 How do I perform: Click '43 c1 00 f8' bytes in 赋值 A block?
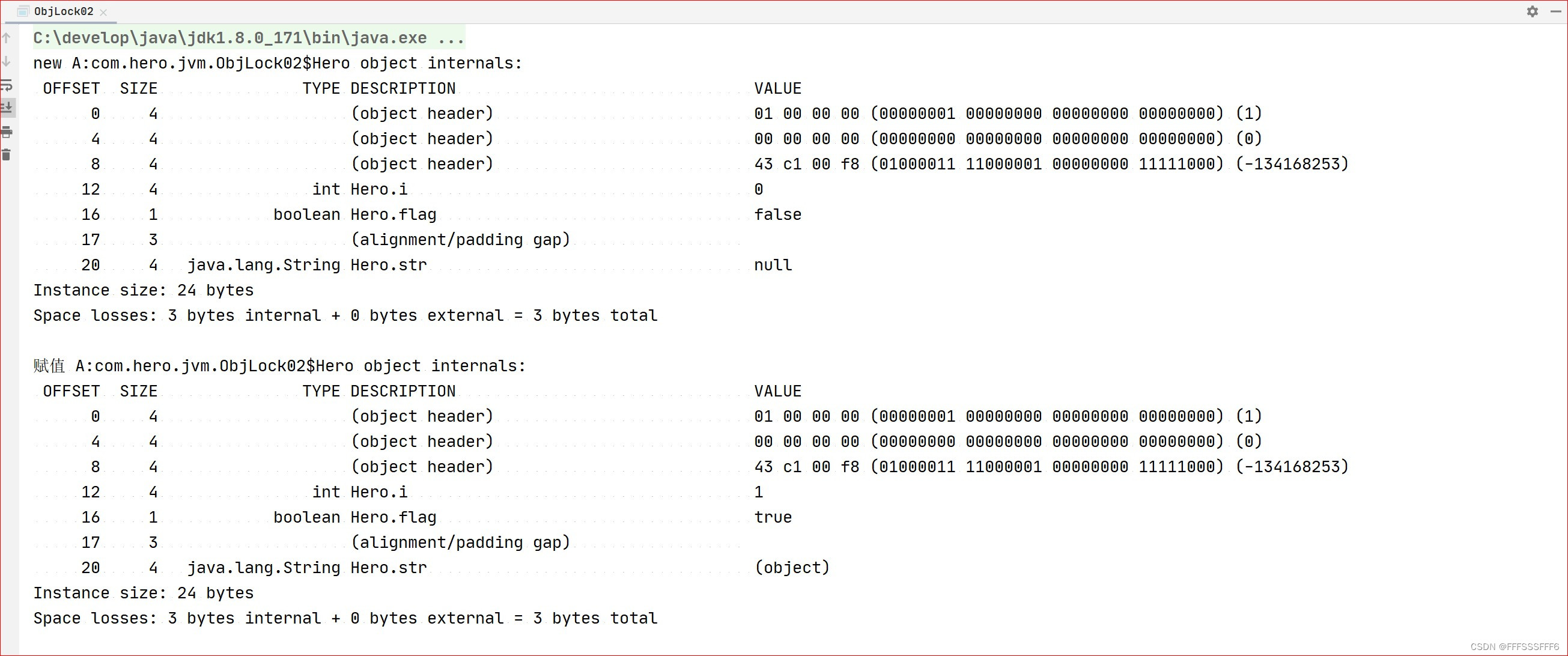point(806,467)
